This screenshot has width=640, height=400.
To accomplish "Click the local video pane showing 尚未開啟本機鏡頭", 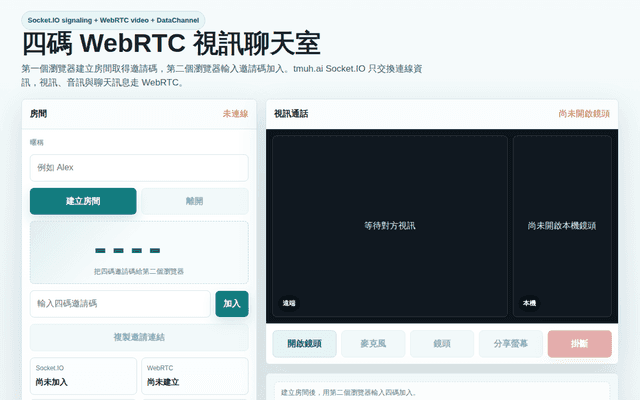I will point(562,226).
